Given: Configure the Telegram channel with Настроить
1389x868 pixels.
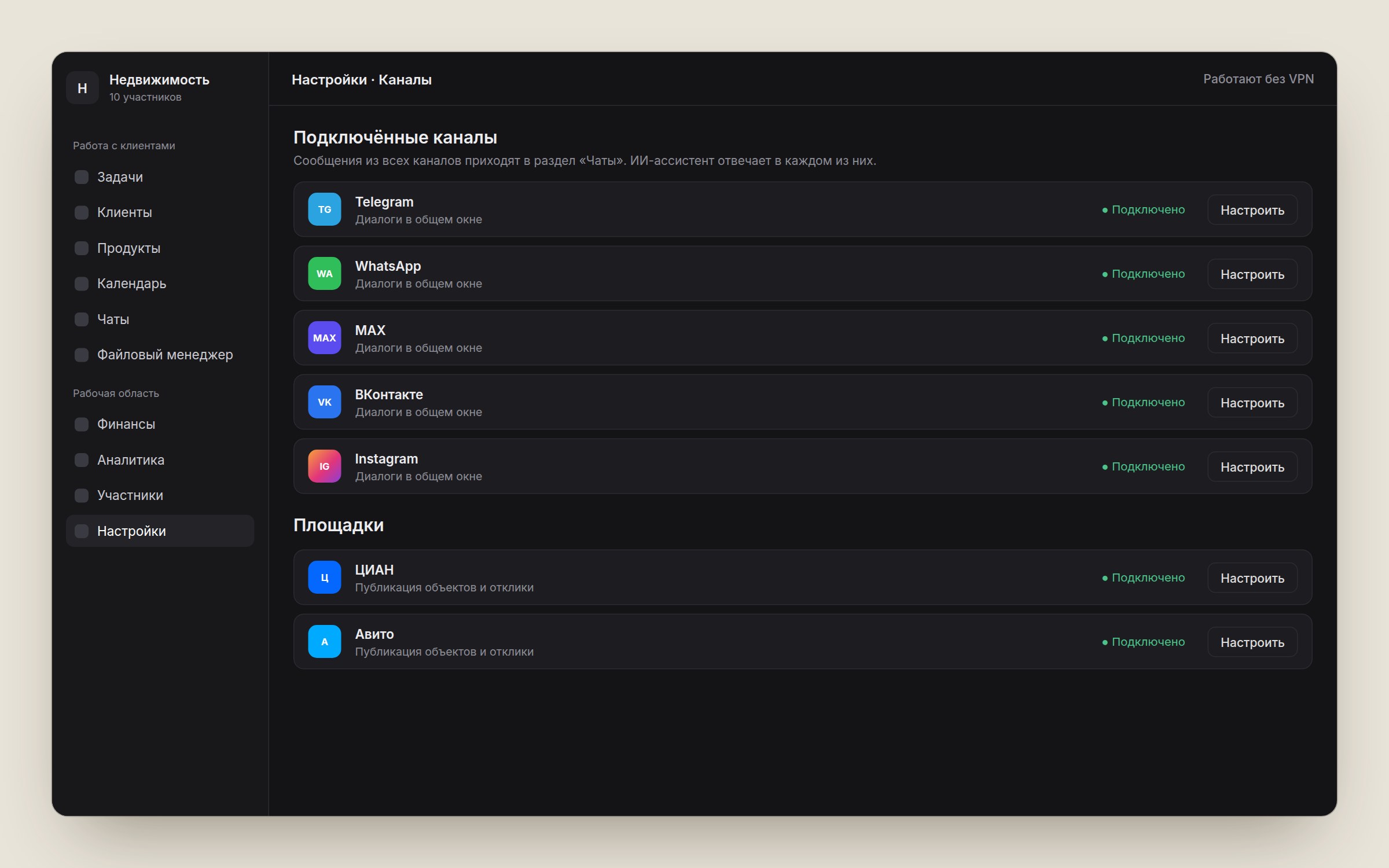Looking at the screenshot, I should click(x=1252, y=209).
